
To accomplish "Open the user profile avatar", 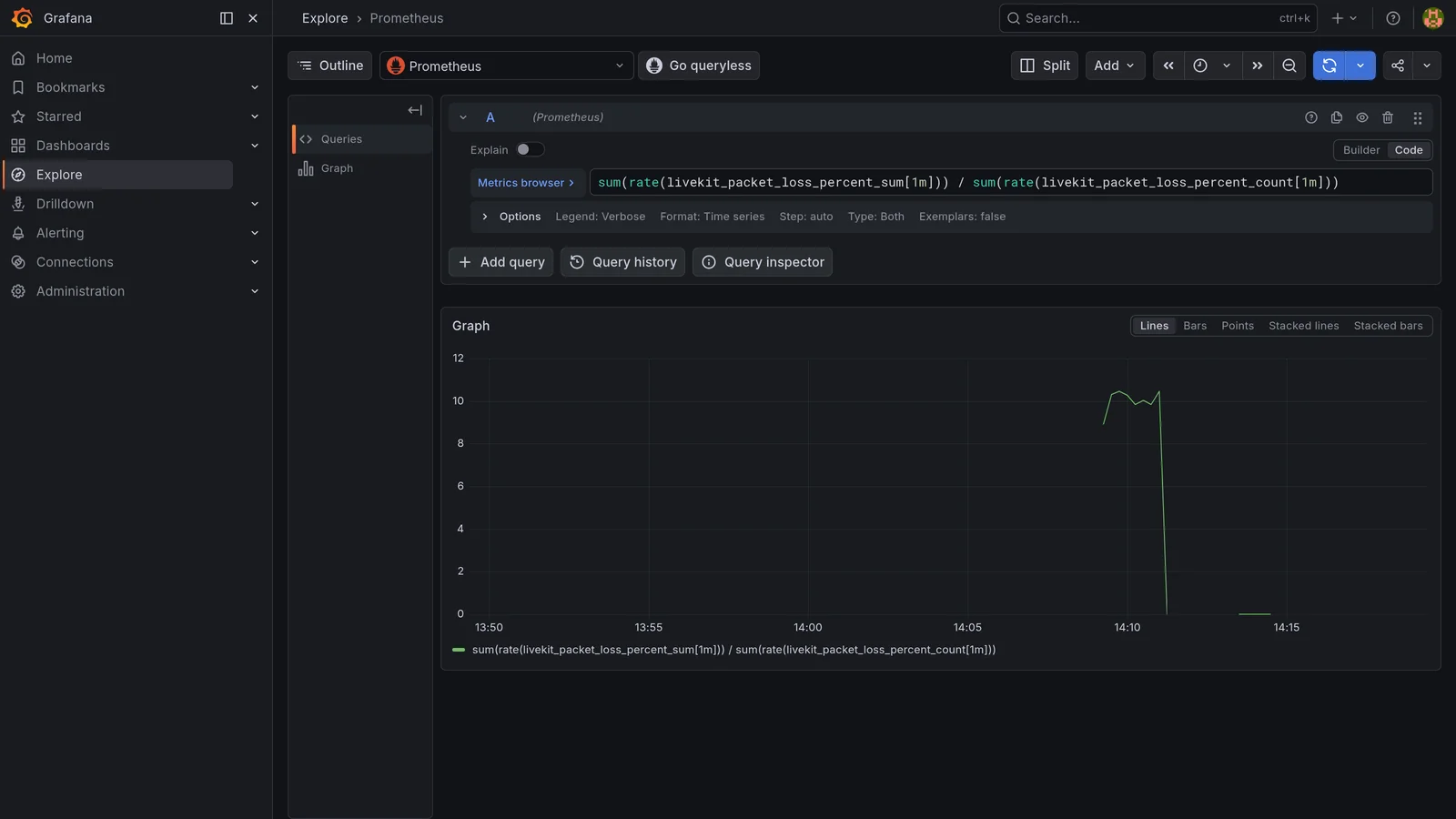I will tap(1432, 18).
